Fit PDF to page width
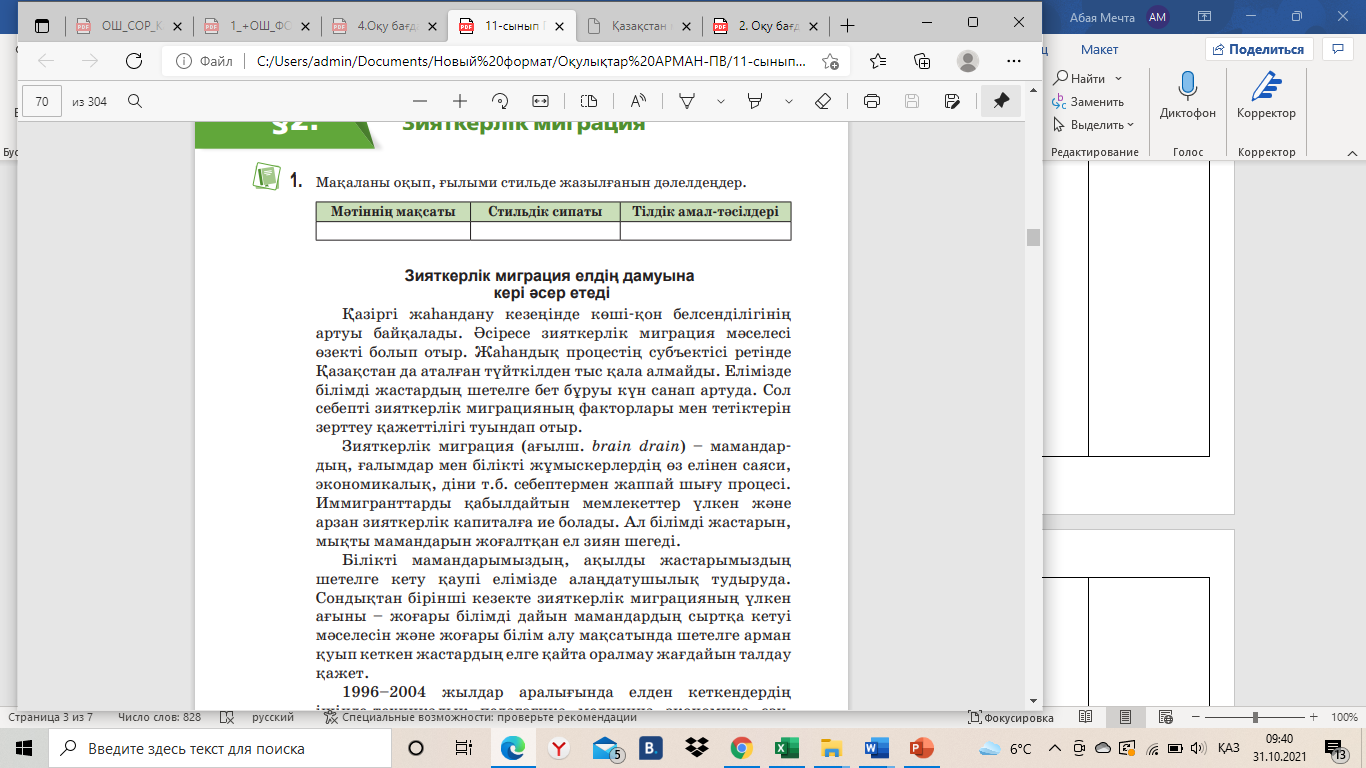 [541, 101]
